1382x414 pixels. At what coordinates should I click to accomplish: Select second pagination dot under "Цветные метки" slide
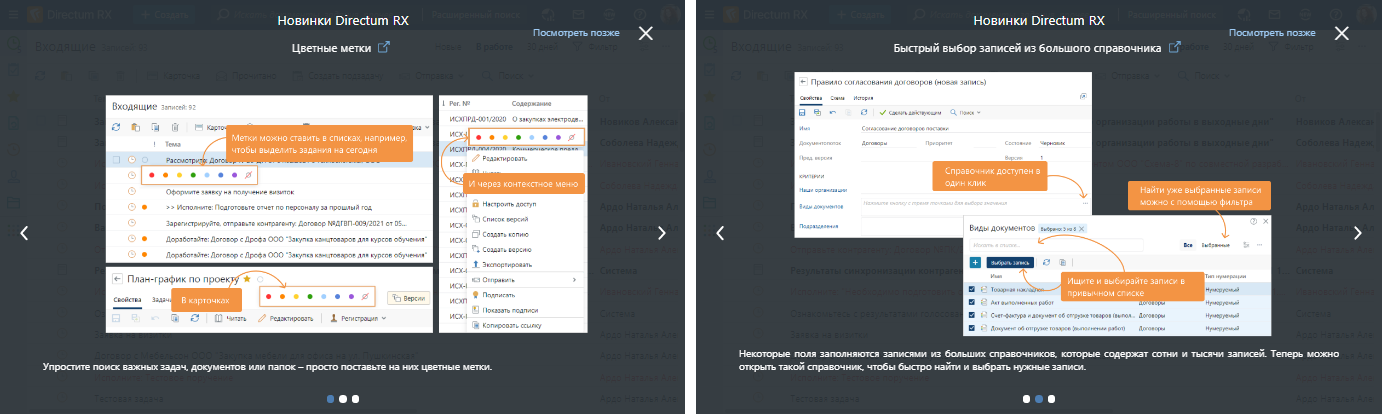(x=342, y=398)
